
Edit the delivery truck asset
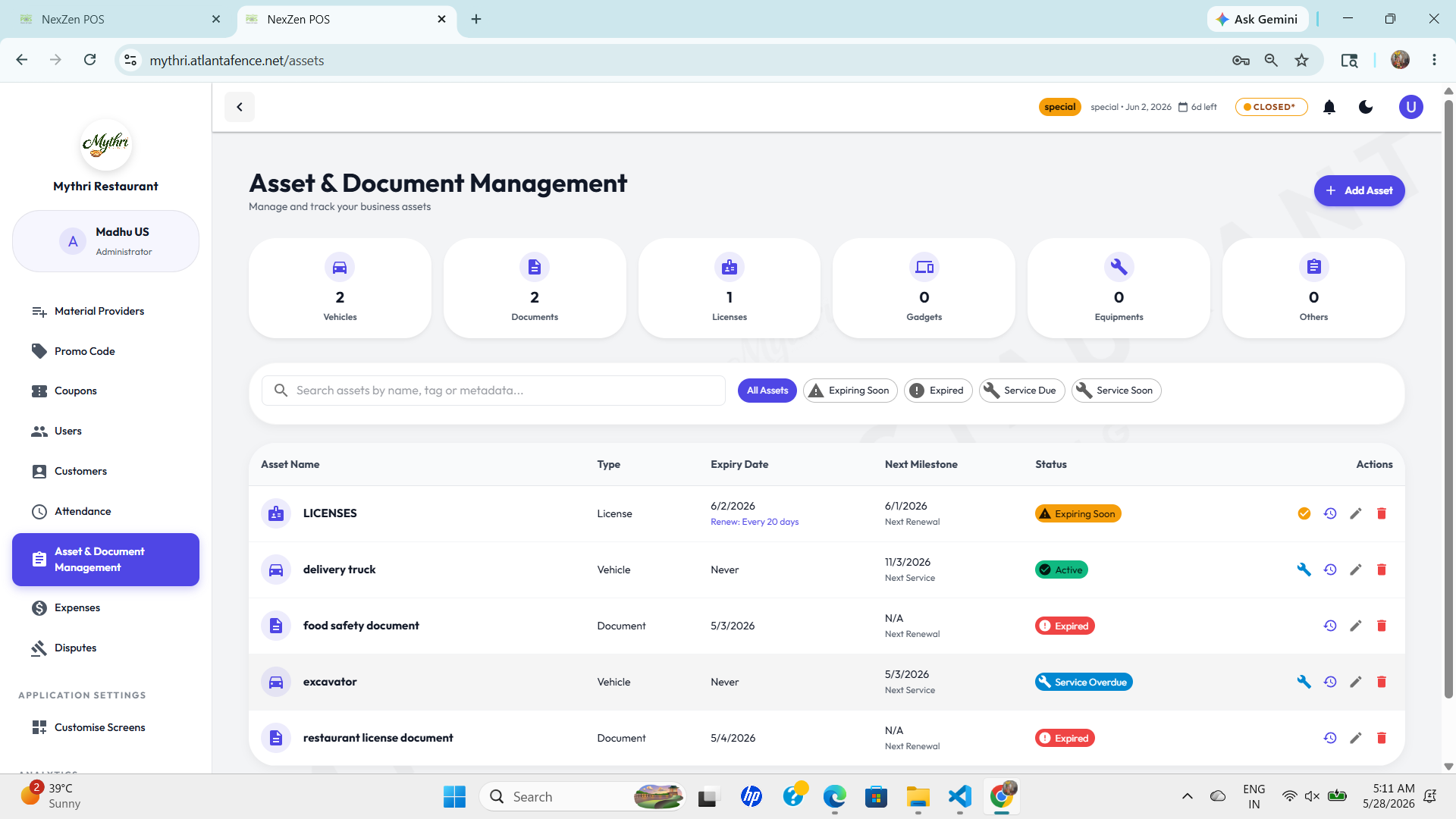(x=1356, y=570)
